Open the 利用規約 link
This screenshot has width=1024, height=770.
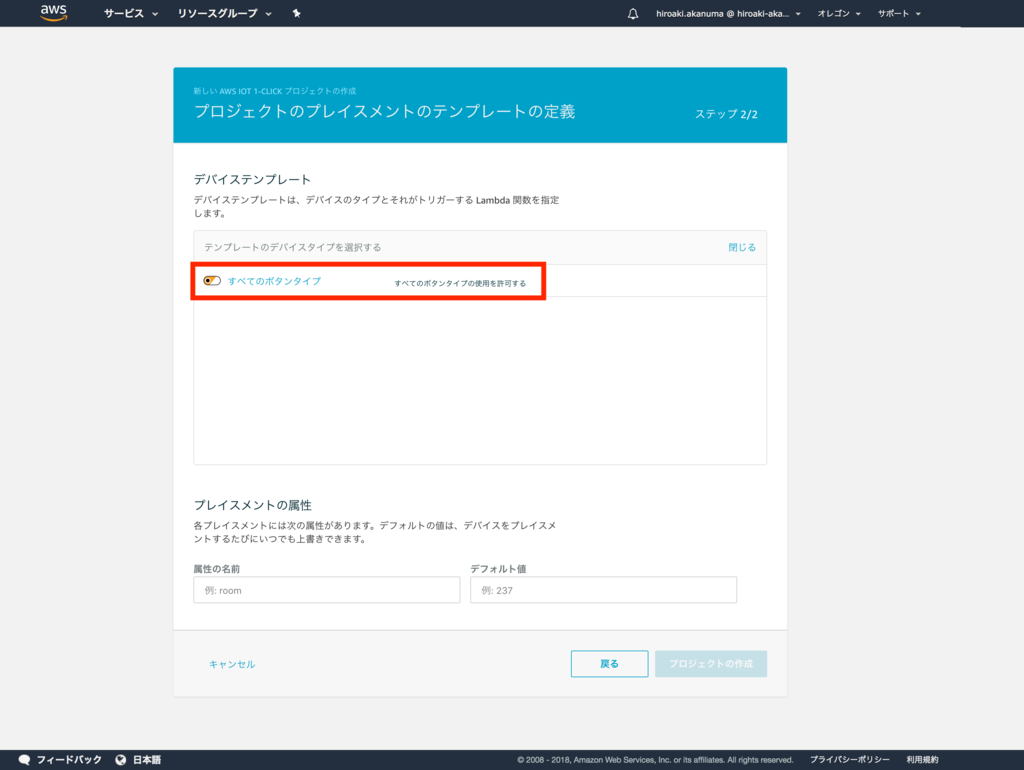pos(925,759)
